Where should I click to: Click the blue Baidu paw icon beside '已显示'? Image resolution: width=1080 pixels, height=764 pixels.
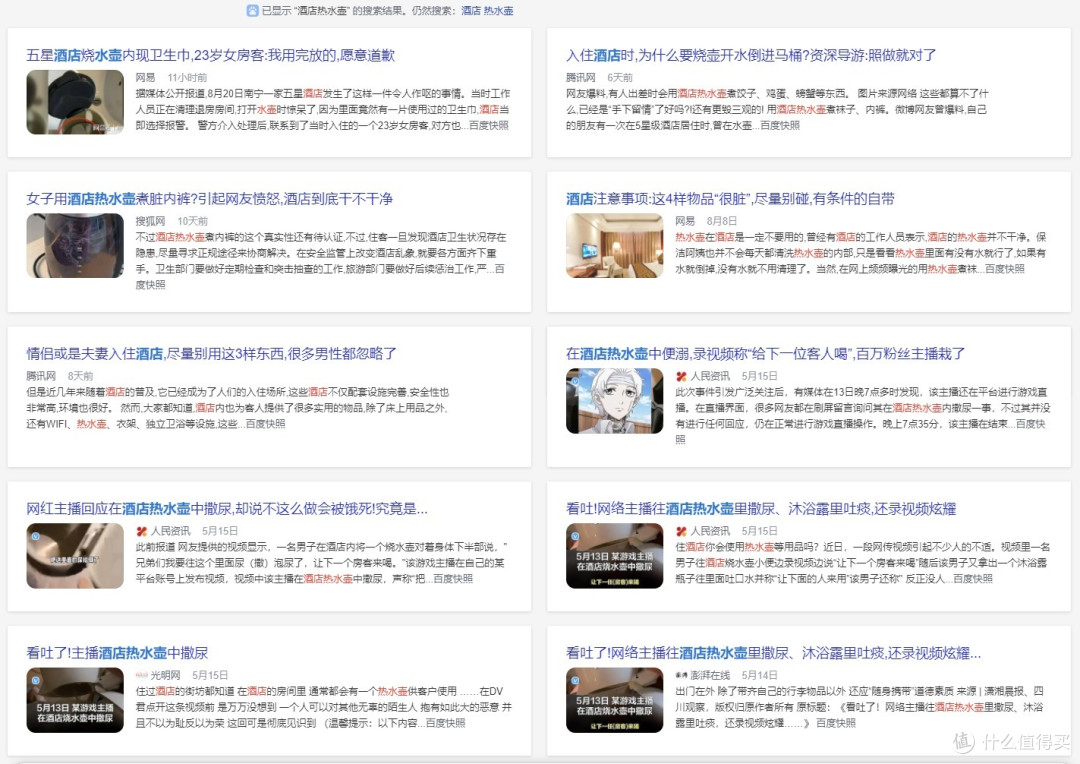click(x=253, y=10)
